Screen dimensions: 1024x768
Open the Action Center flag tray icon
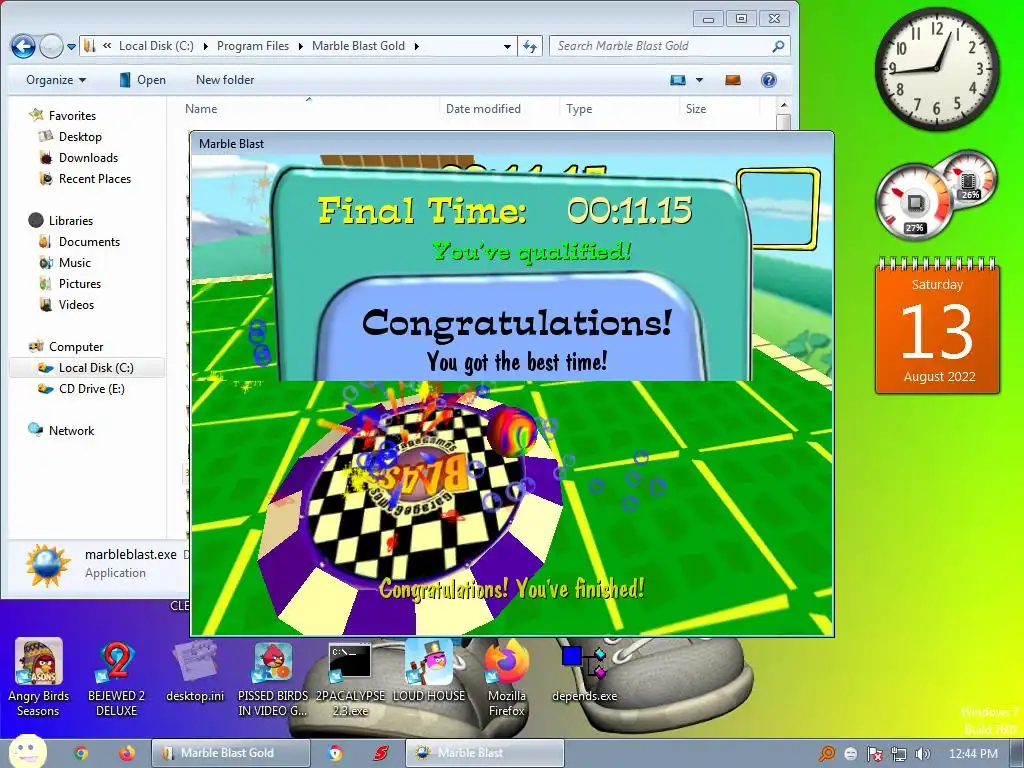tap(874, 754)
